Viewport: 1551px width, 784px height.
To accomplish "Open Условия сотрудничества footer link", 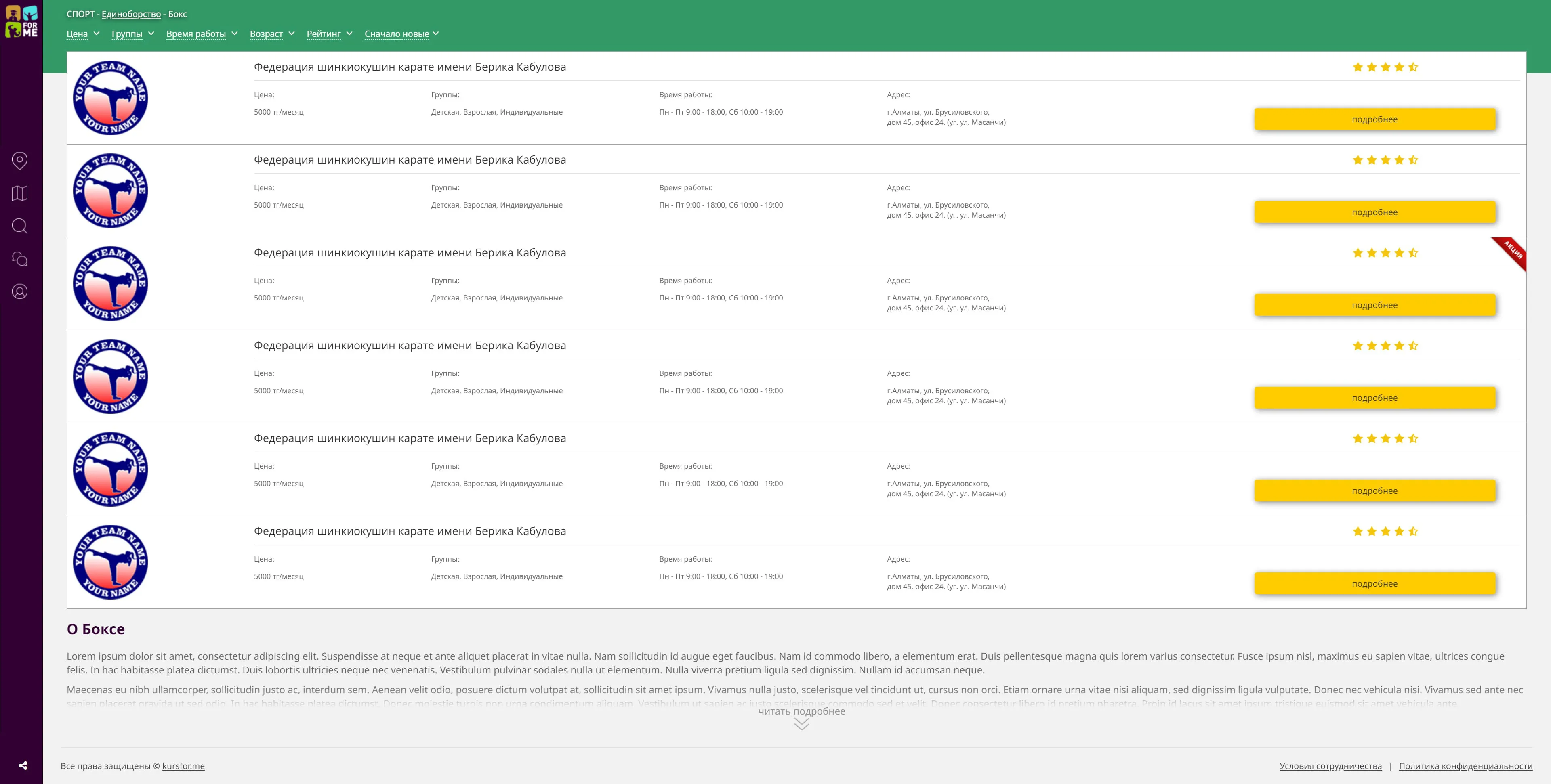I will pos(1330,766).
